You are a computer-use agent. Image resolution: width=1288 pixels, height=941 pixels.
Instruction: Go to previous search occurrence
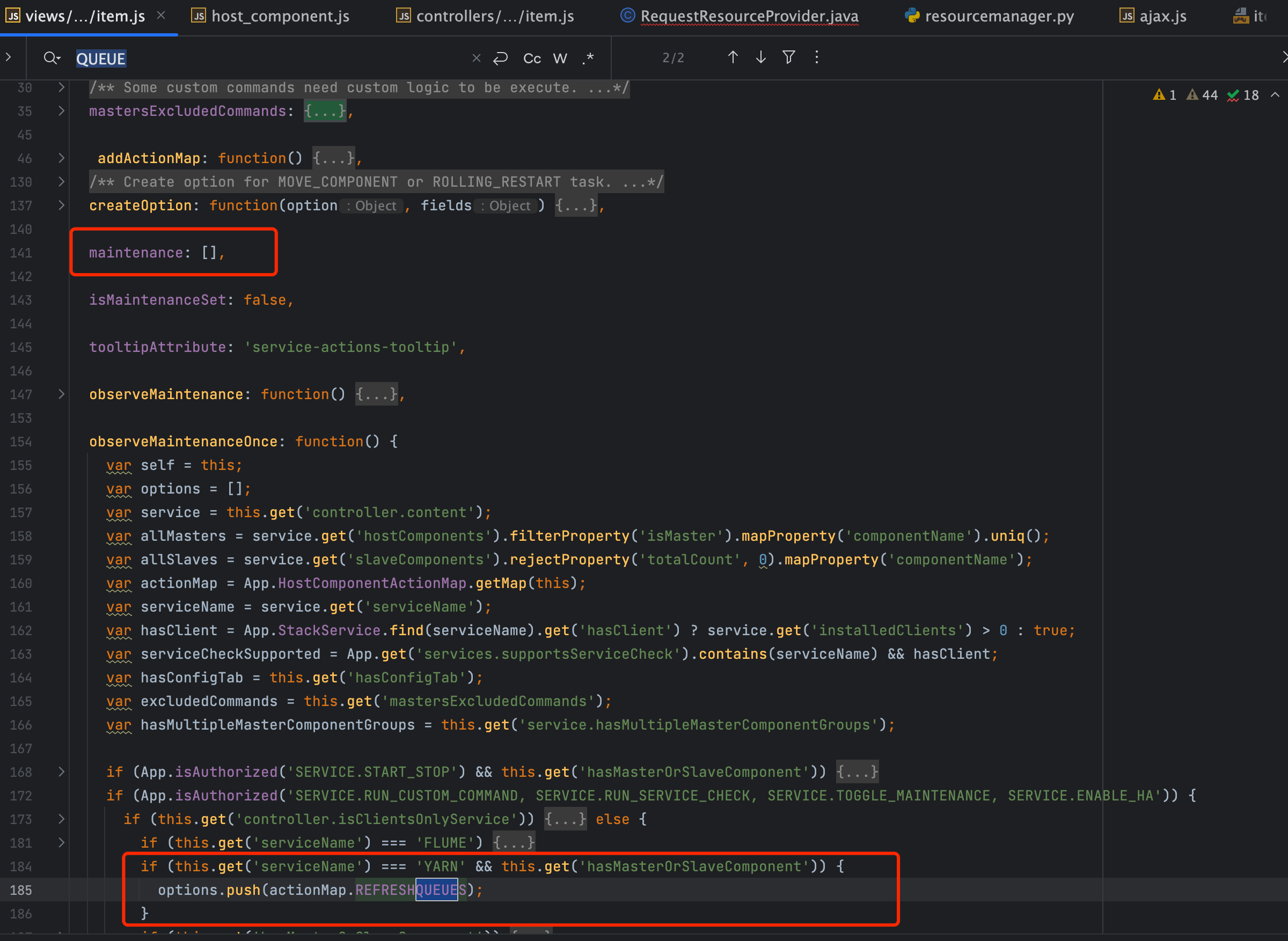(733, 57)
